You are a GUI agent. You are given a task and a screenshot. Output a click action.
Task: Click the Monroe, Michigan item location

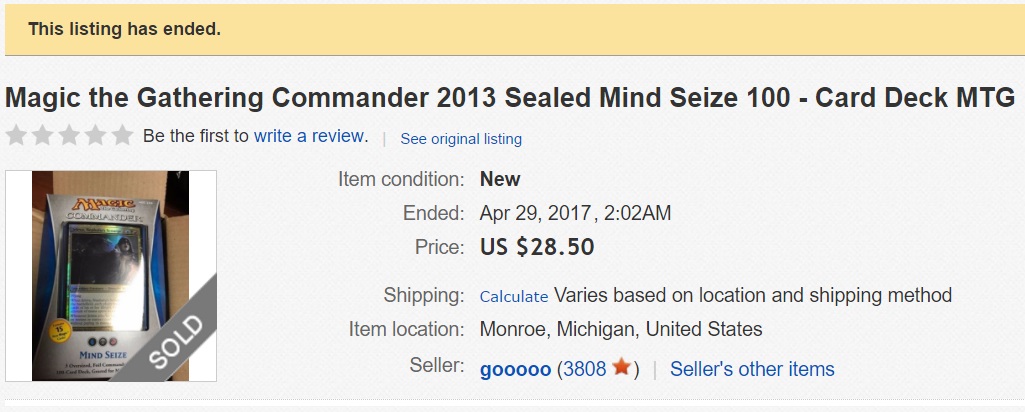621,329
